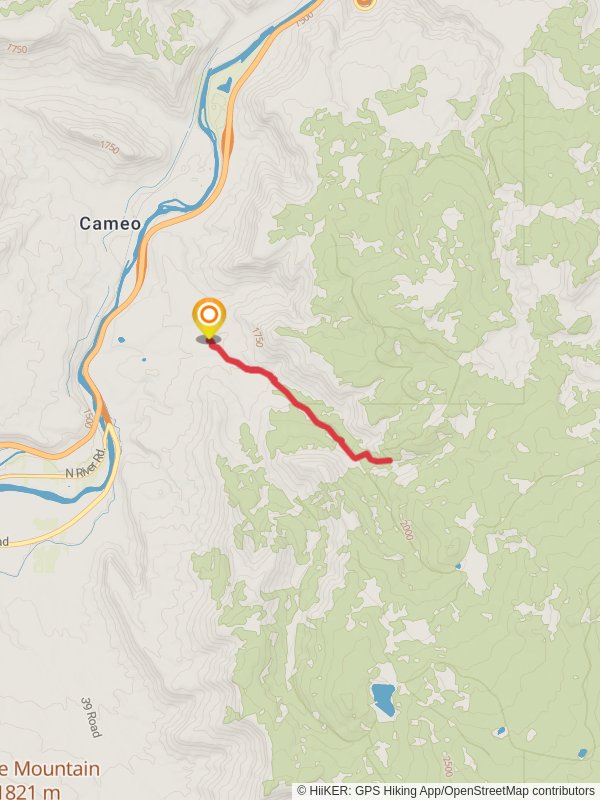The image size is (600, 800).
Task: Click the large blue lake near bottom
Action: click(x=383, y=699)
